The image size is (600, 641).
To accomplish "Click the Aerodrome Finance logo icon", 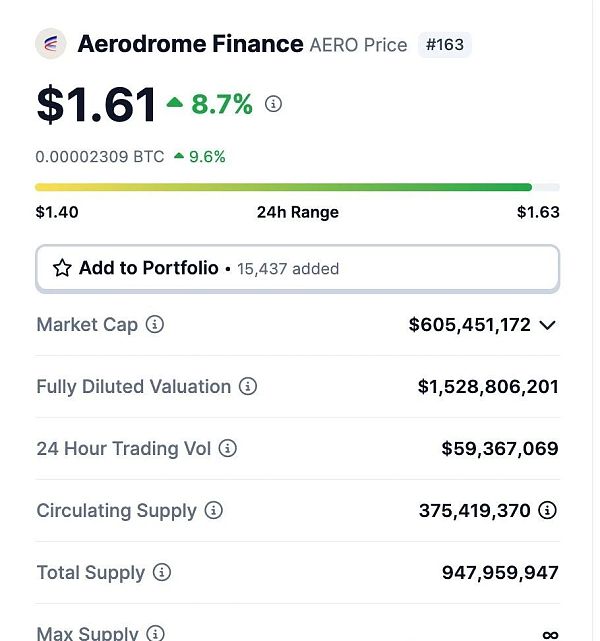I will pyautogui.click(x=50, y=44).
